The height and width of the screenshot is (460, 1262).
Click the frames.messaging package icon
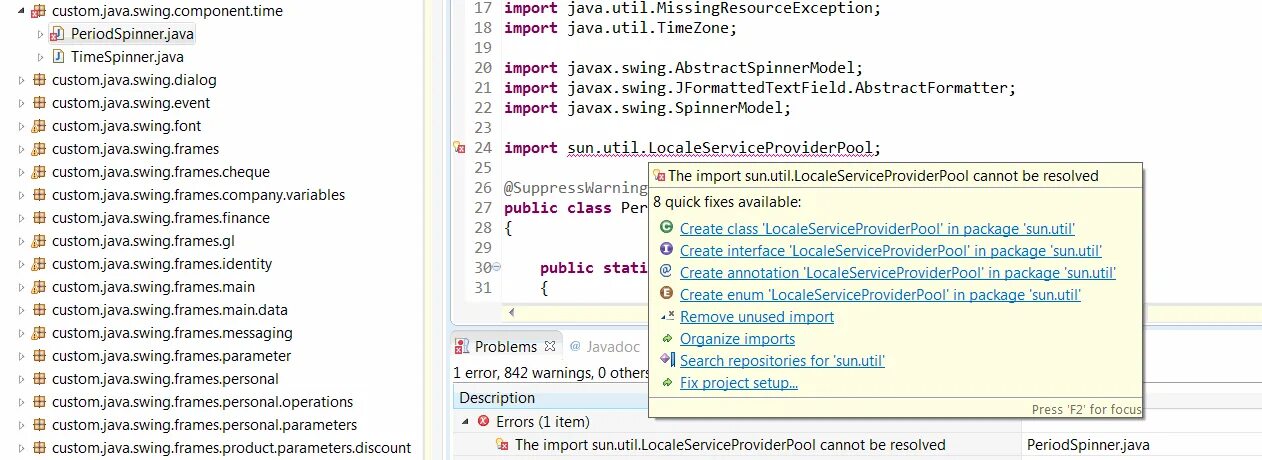[39, 333]
